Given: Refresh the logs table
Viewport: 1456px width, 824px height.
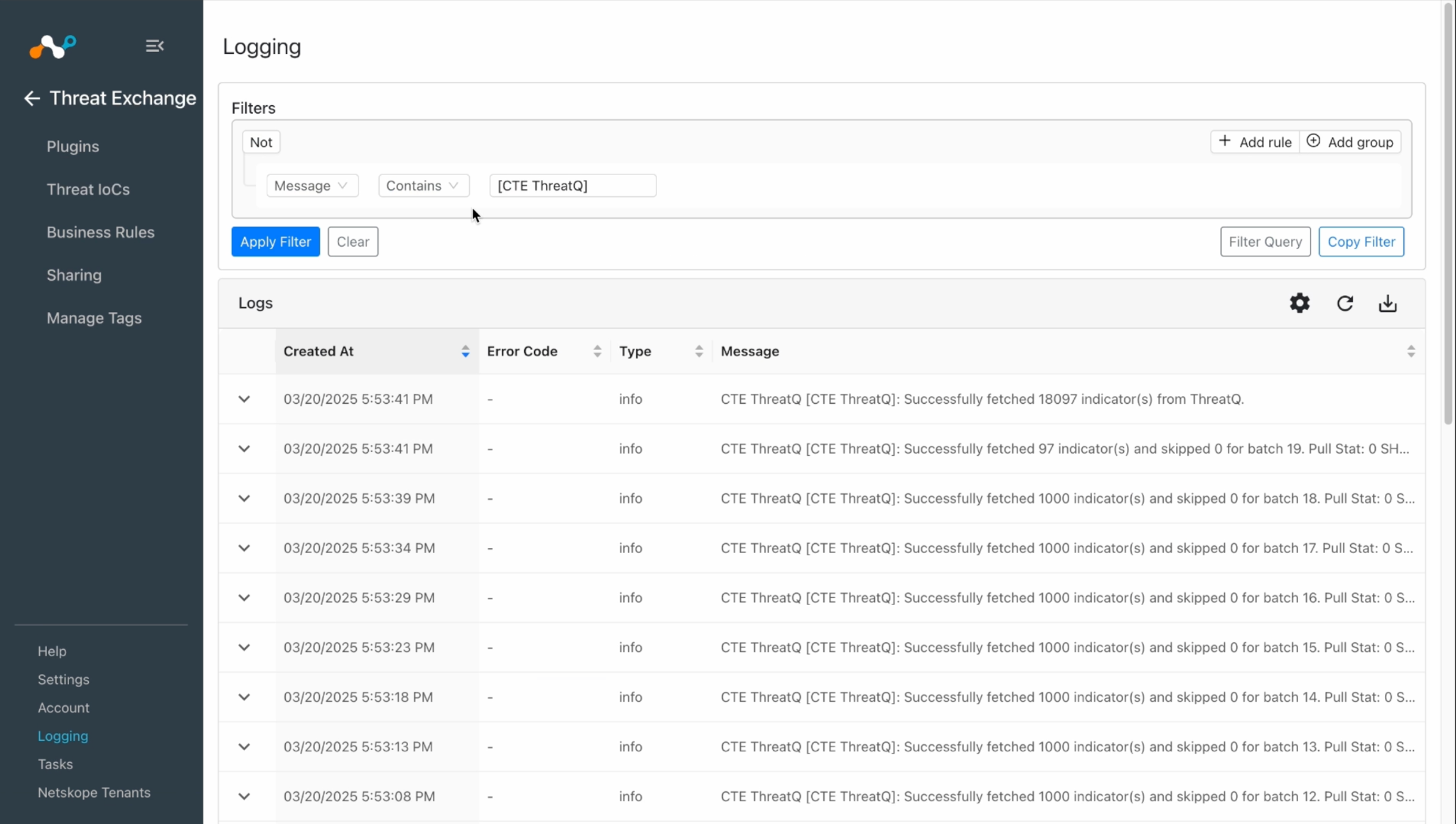Looking at the screenshot, I should [x=1344, y=304].
